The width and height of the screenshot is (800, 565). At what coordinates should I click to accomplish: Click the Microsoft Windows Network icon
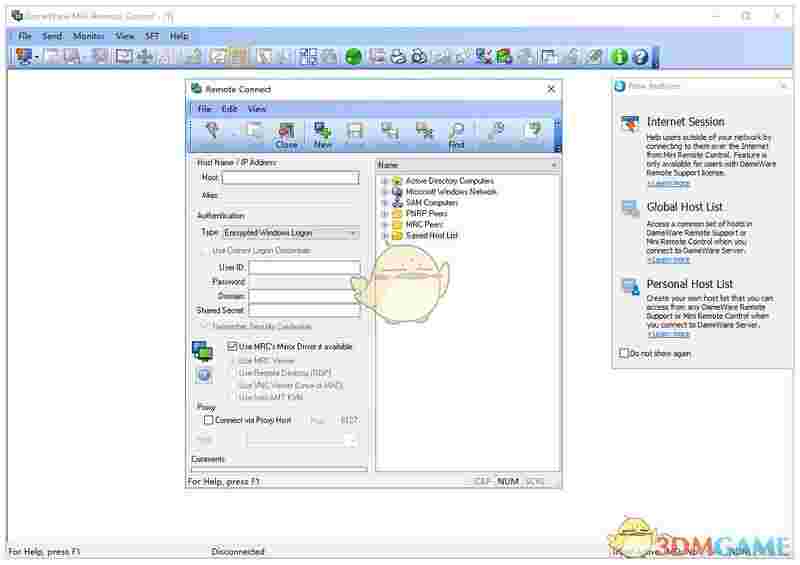tap(397, 192)
